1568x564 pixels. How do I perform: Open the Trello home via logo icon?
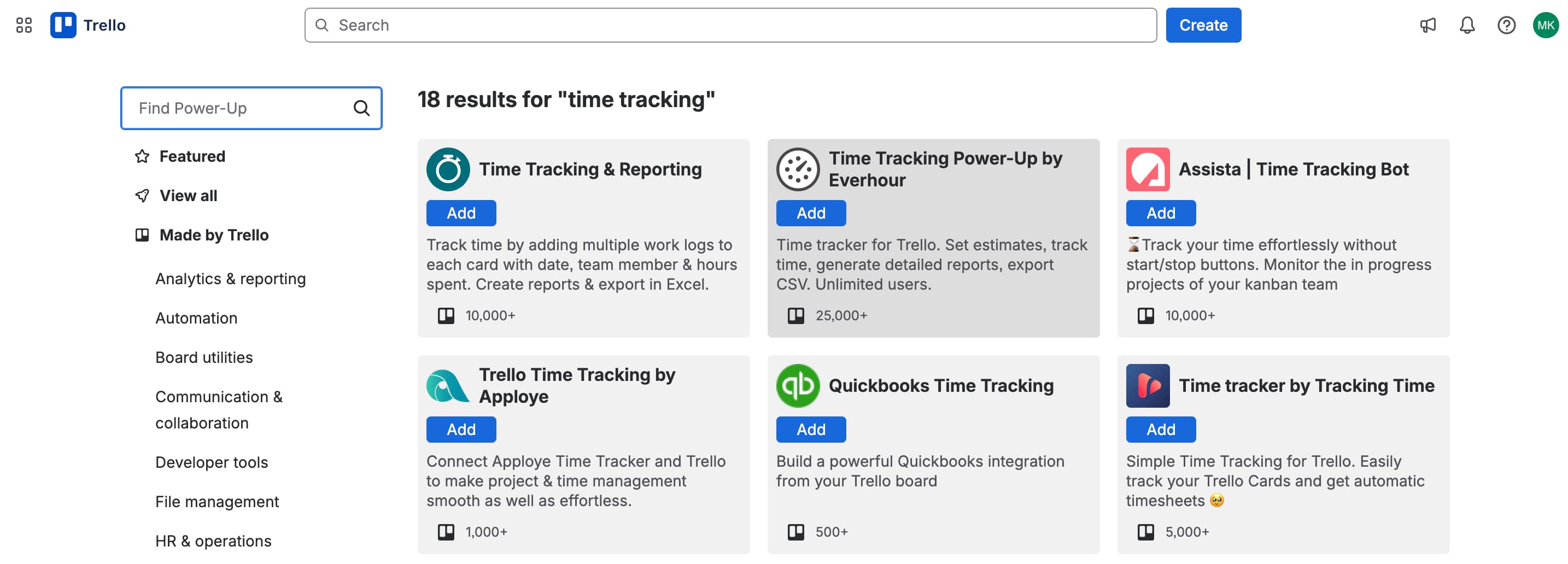(65, 25)
